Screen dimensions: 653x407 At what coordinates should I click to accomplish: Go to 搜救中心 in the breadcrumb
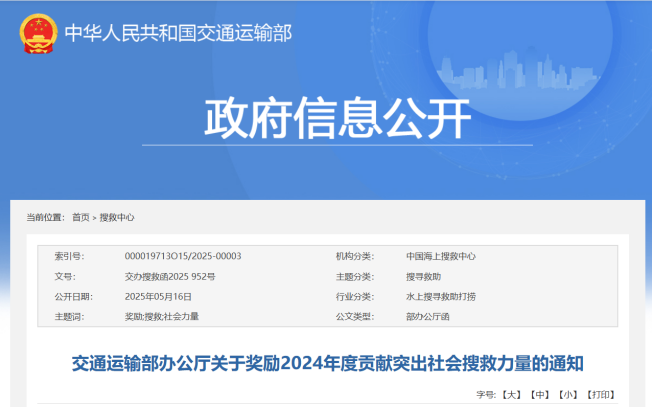[117, 217]
